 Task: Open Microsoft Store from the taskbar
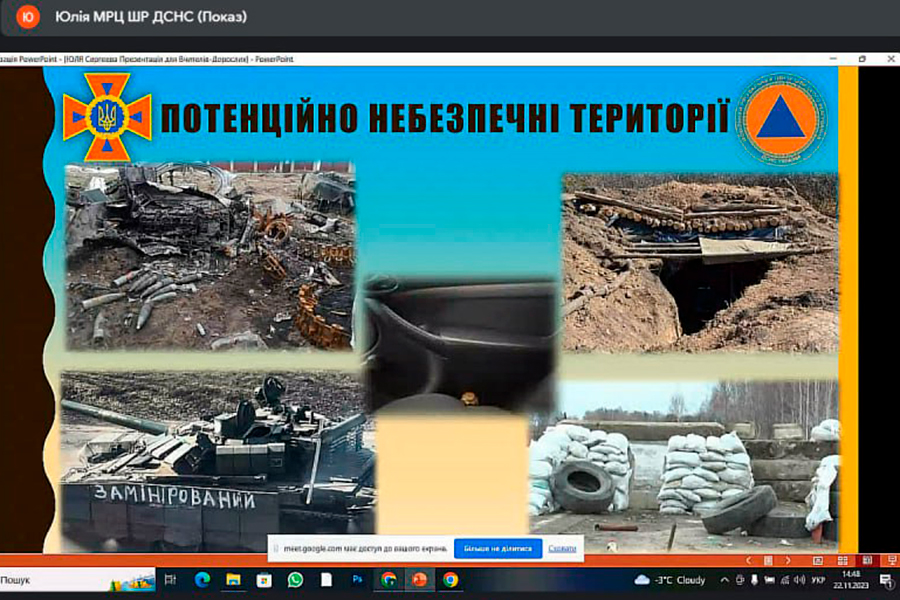coord(264,580)
